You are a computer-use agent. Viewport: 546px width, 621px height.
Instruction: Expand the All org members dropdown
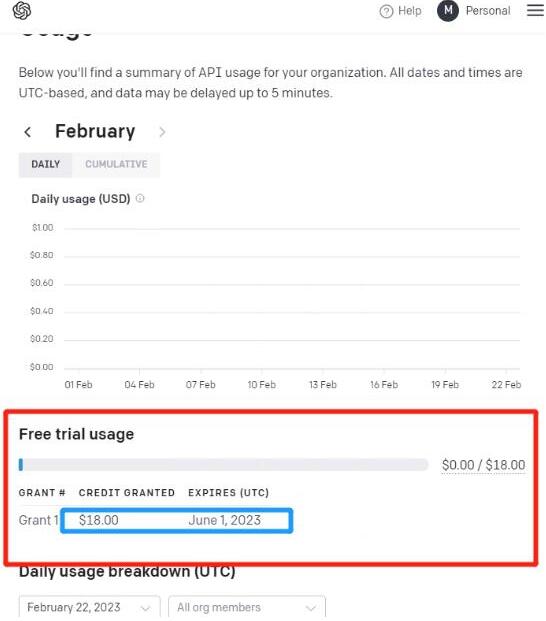pyautogui.click(x=247, y=607)
